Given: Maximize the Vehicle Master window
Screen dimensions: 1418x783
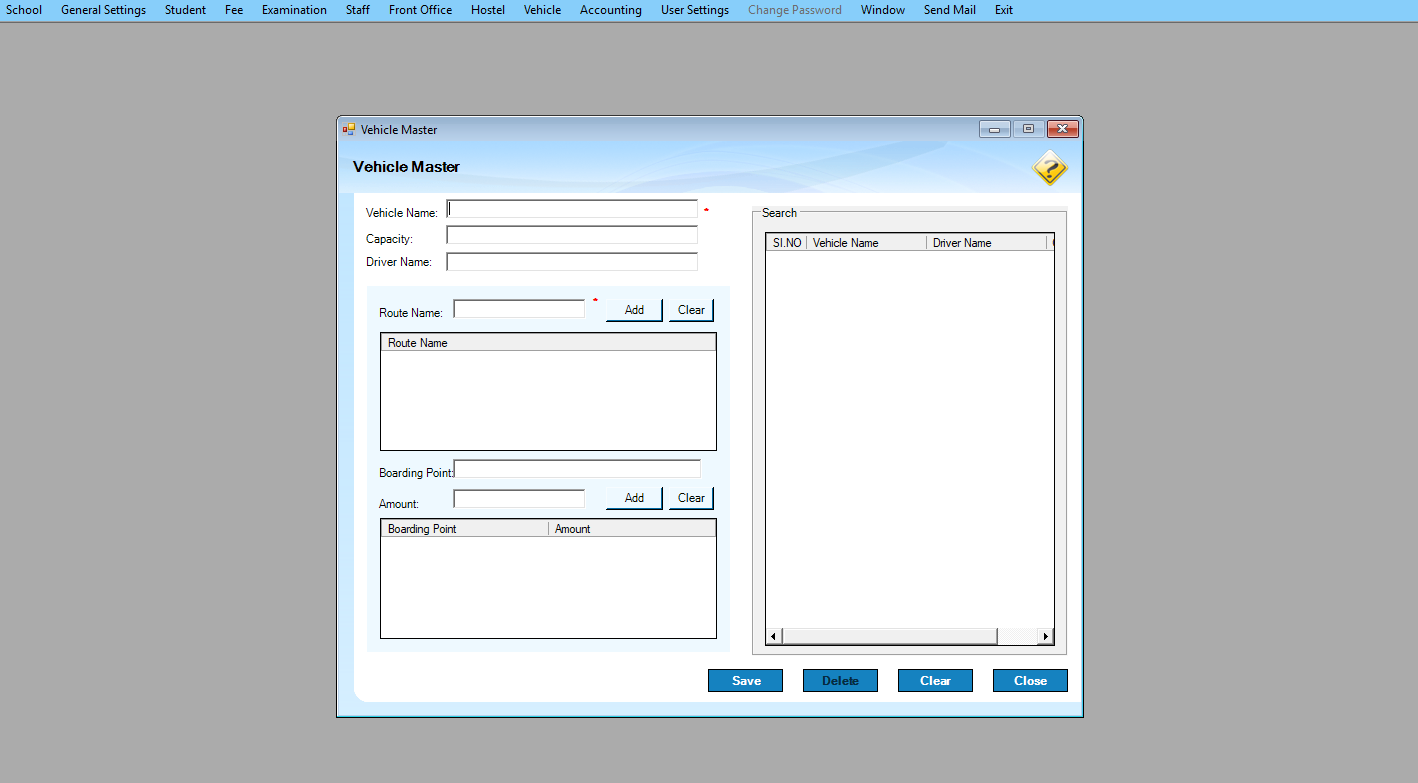Looking at the screenshot, I should coord(1027,129).
